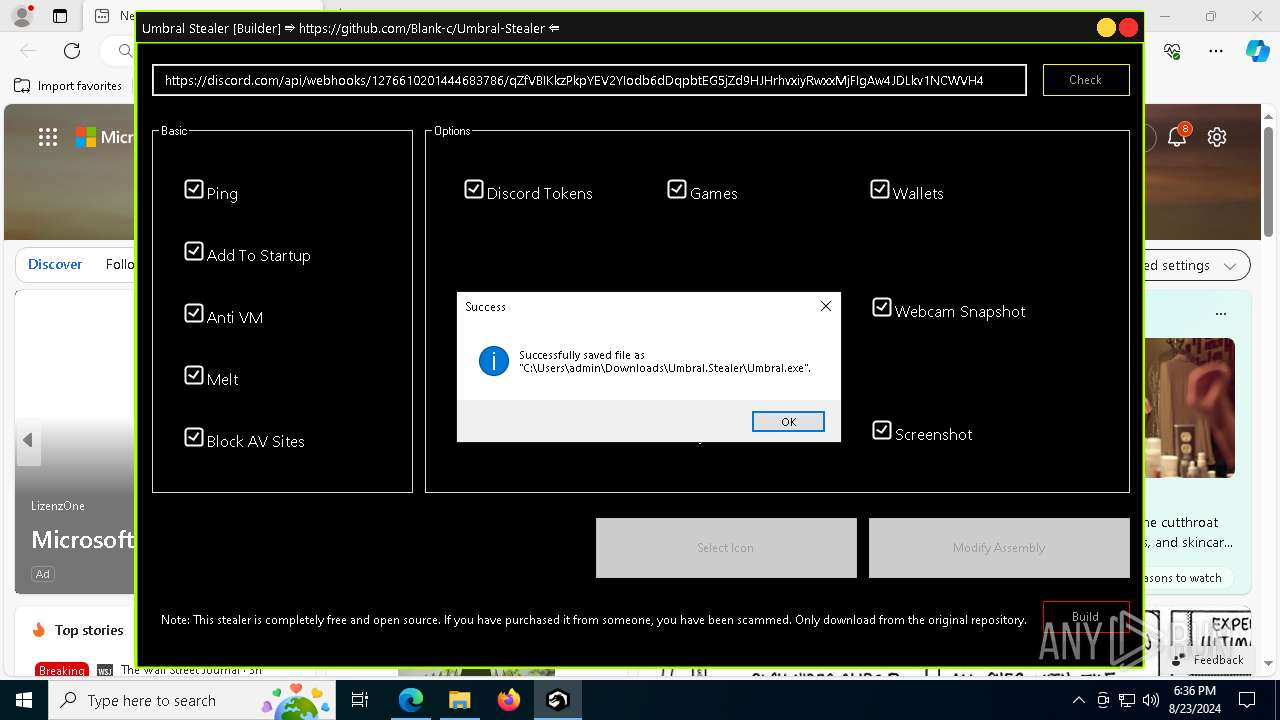Click the blue info icon in Success dialog
Image resolution: width=1280 pixels, height=720 pixels.
pyautogui.click(x=494, y=361)
